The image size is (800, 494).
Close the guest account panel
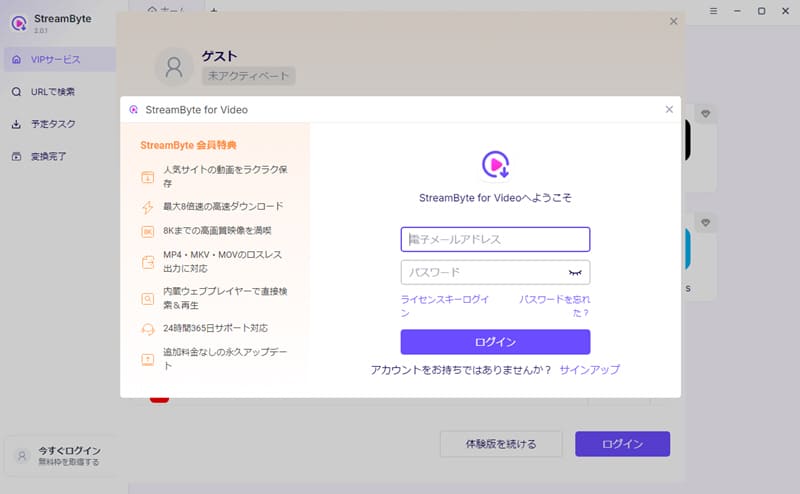[x=673, y=21]
